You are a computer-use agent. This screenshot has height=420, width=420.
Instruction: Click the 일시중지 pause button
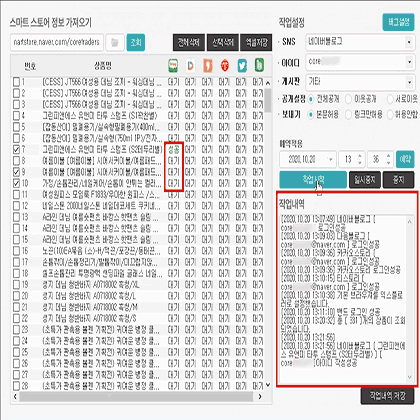click(365, 180)
